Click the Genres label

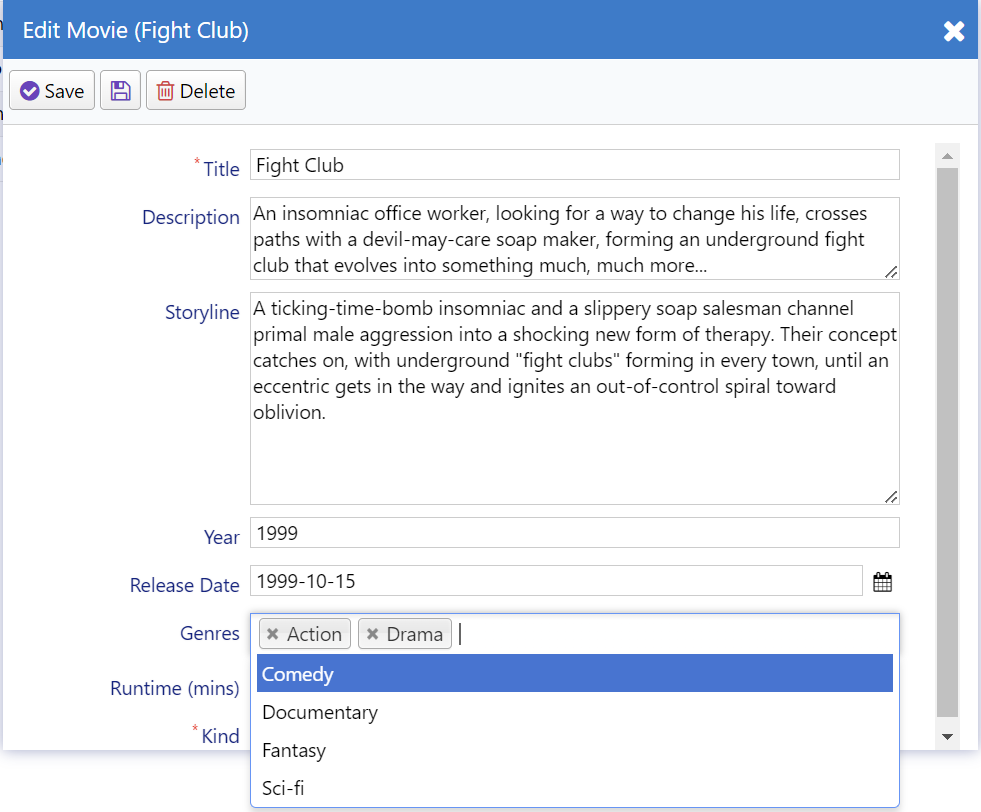pyautogui.click(x=210, y=633)
